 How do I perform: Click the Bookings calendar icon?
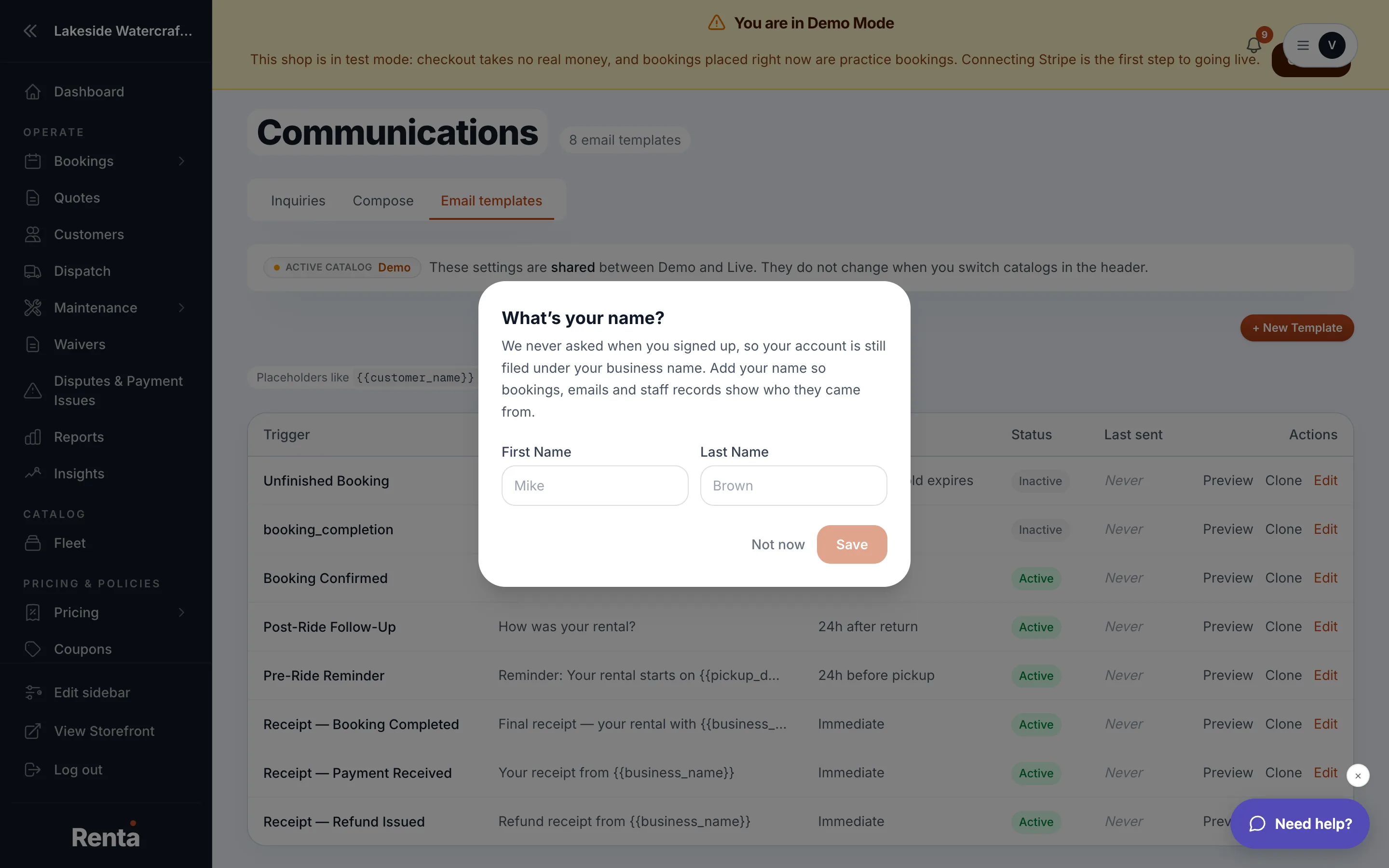click(x=33, y=162)
